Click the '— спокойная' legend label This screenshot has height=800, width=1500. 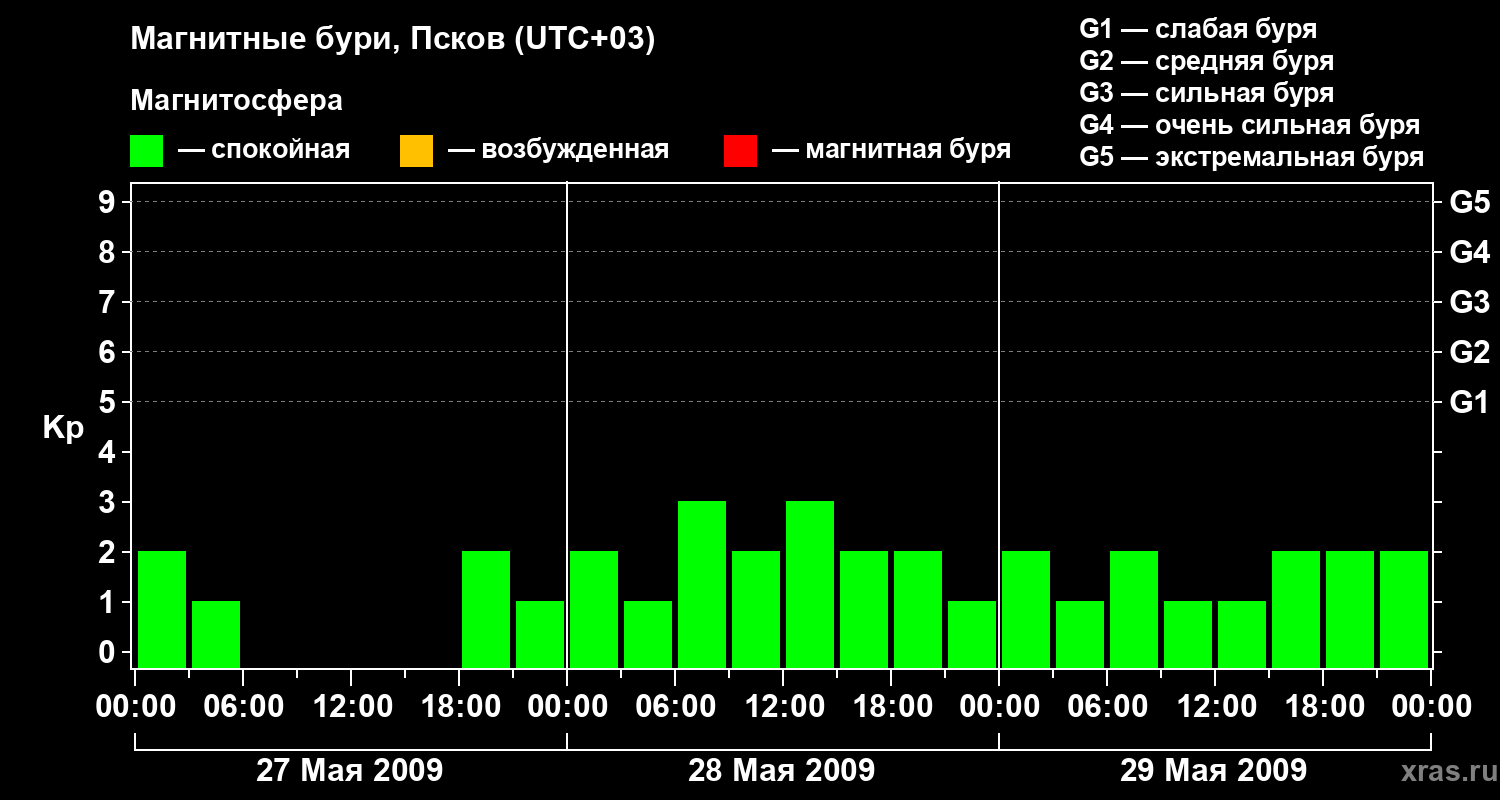(264, 150)
